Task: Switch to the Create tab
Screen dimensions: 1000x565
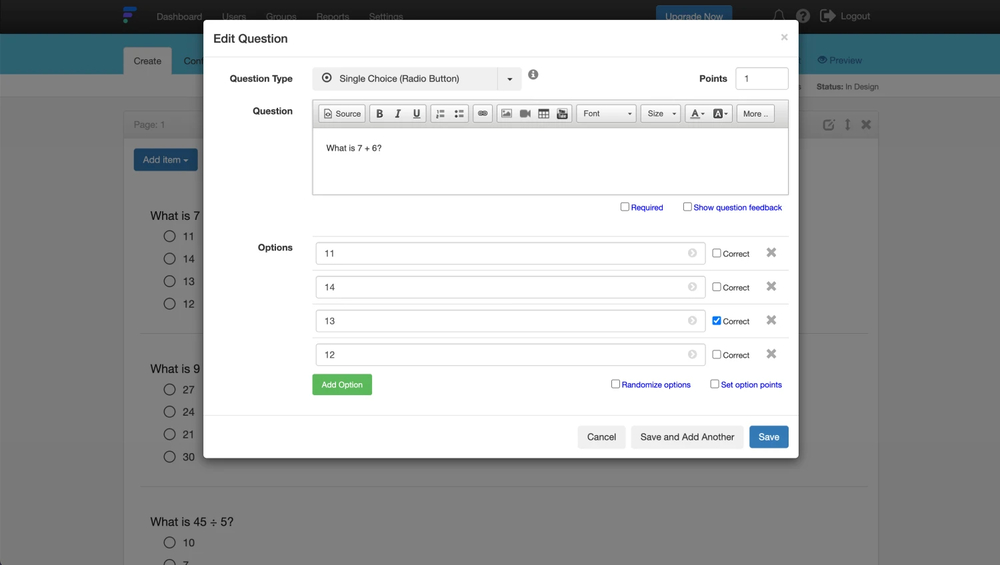Action: (x=147, y=61)
